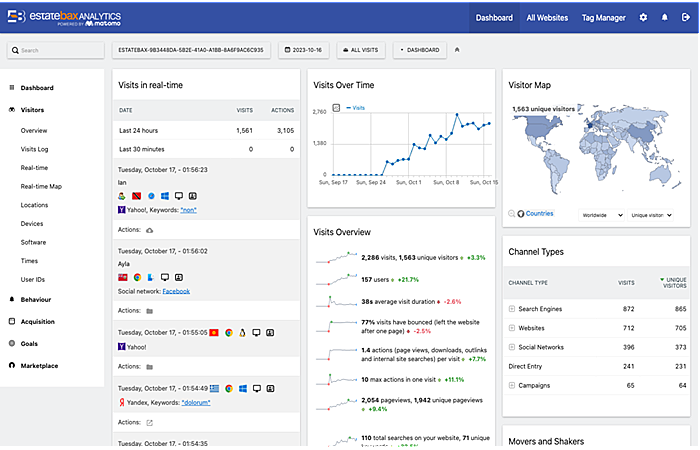Click the Visits sparkline in Visits Overview
The width and height of the screenshot is (700, 450).
335,258
